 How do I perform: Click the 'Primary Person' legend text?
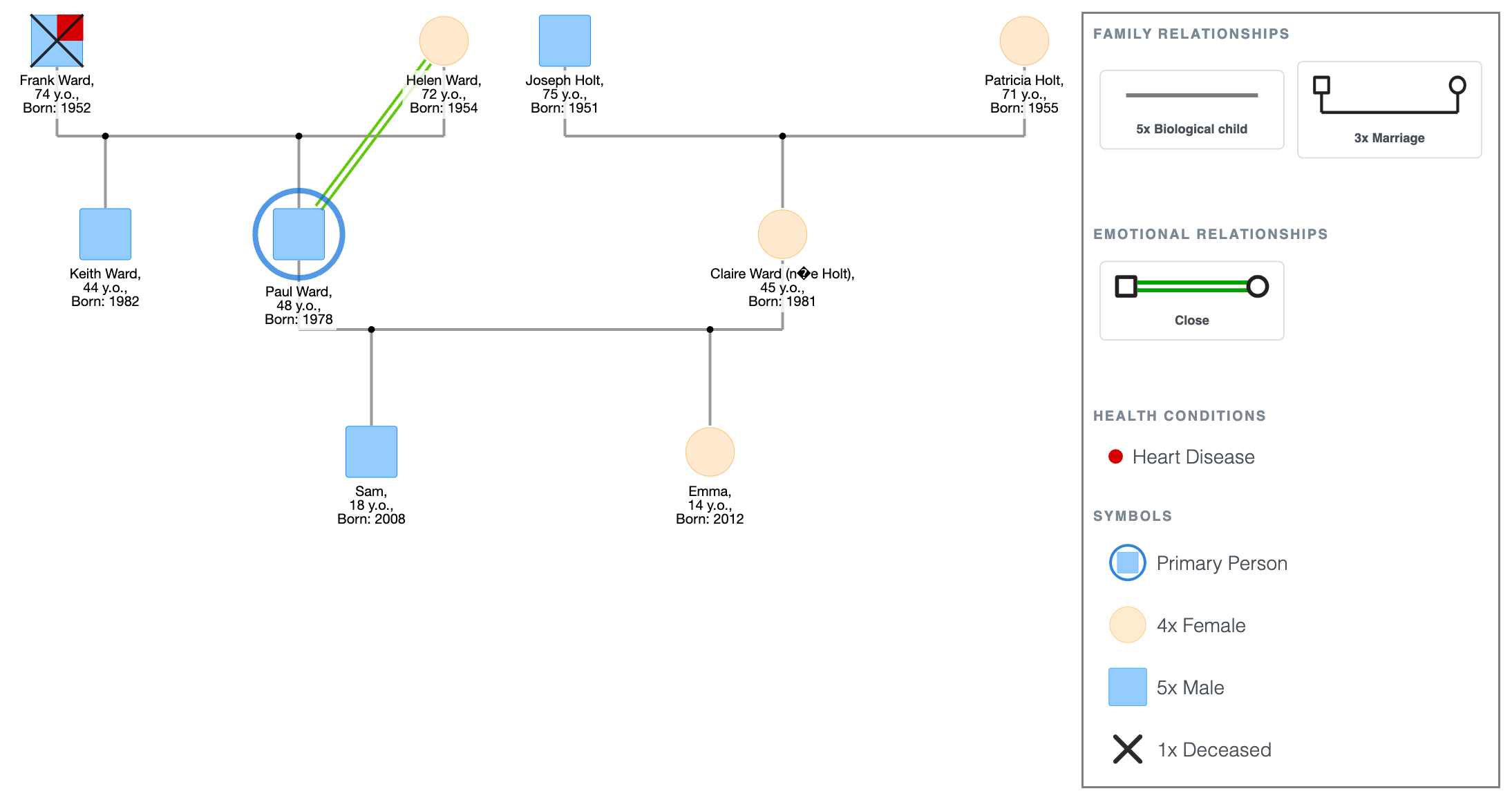[1222, 563]
